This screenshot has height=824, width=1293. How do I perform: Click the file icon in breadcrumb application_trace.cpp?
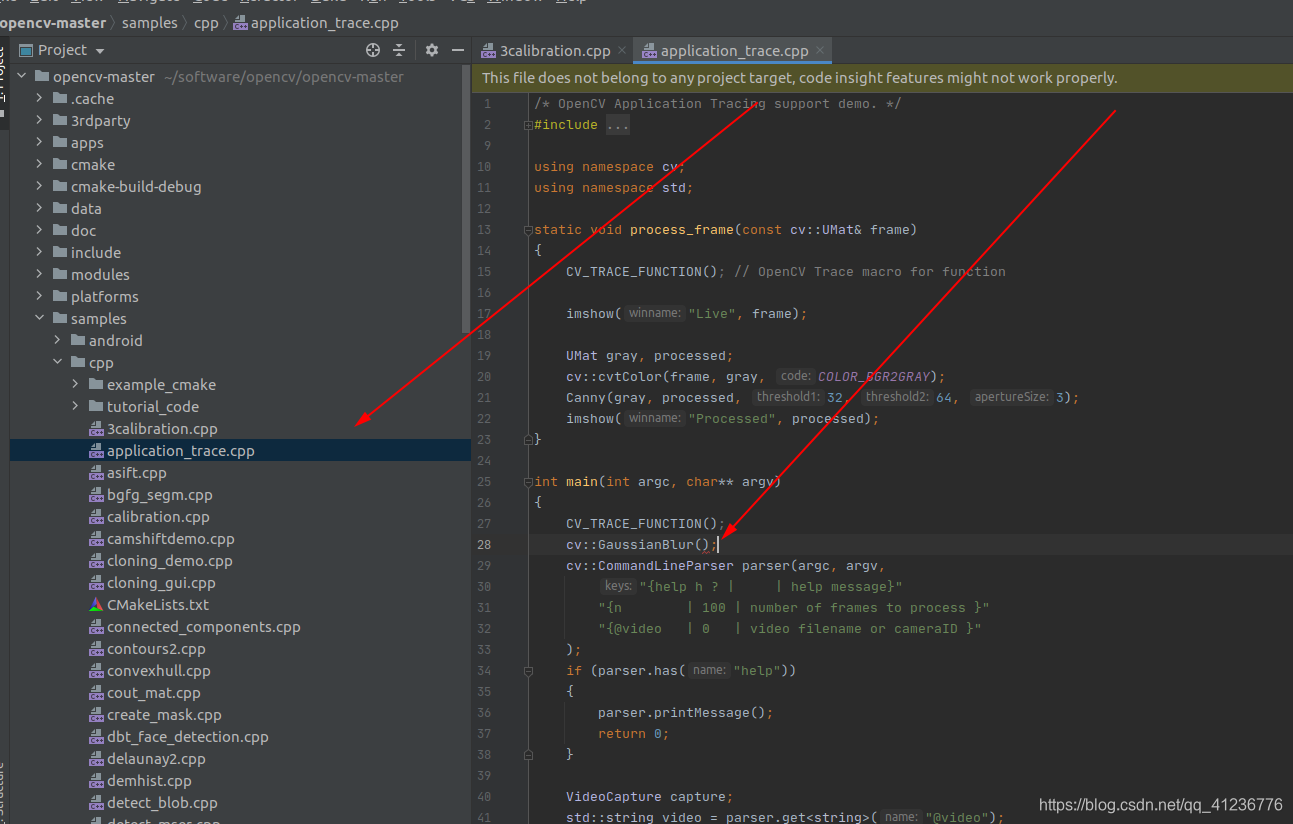coord(240,23)
